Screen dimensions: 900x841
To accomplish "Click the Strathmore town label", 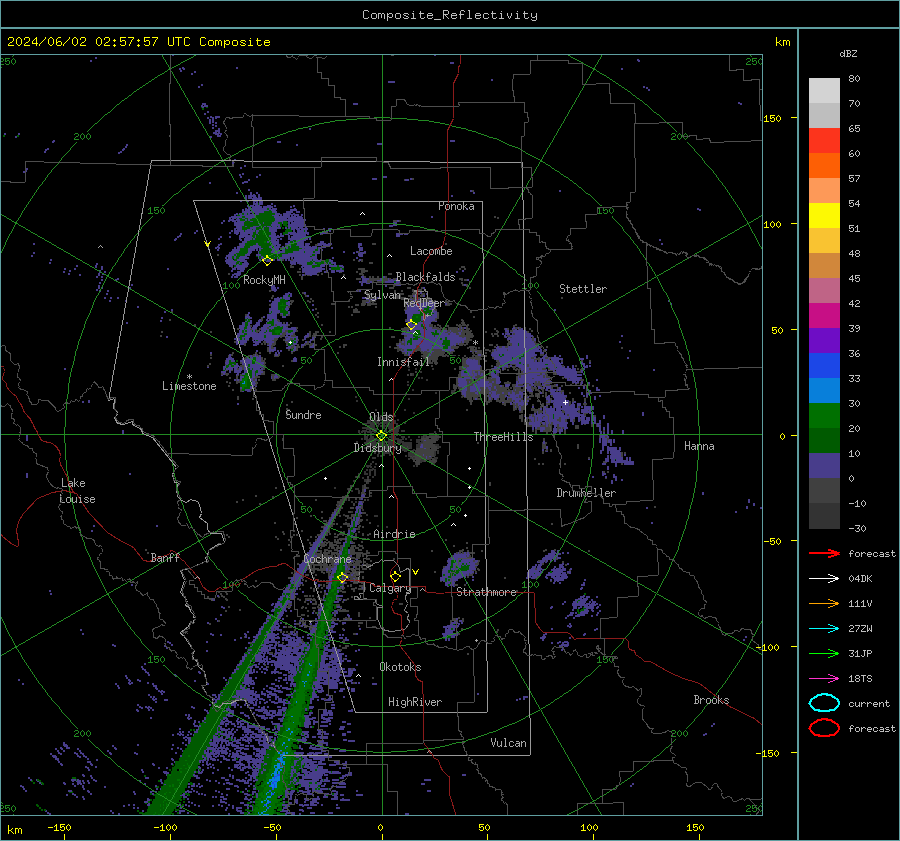I will coord(486,592).
